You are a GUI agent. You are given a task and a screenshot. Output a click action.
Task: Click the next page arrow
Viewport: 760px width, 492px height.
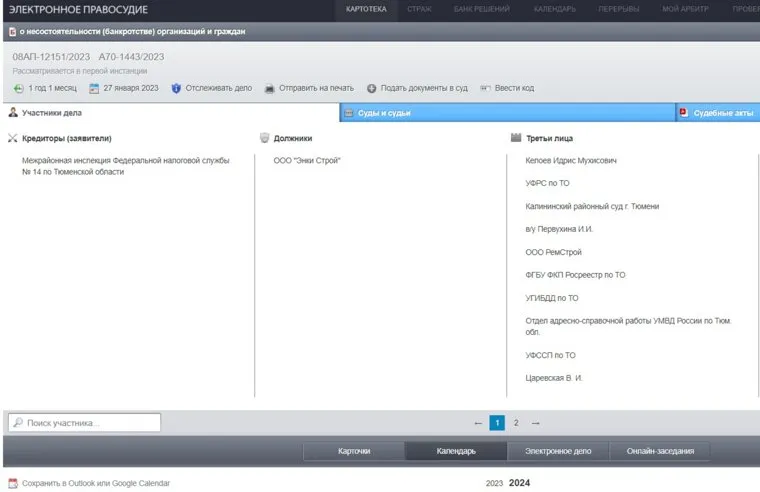click(535, 423)
